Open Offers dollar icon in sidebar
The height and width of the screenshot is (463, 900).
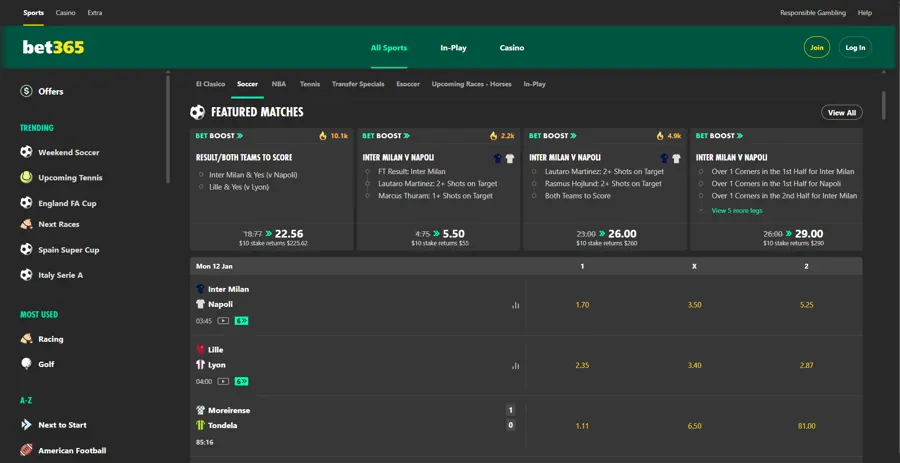click(x=26, y=91)
